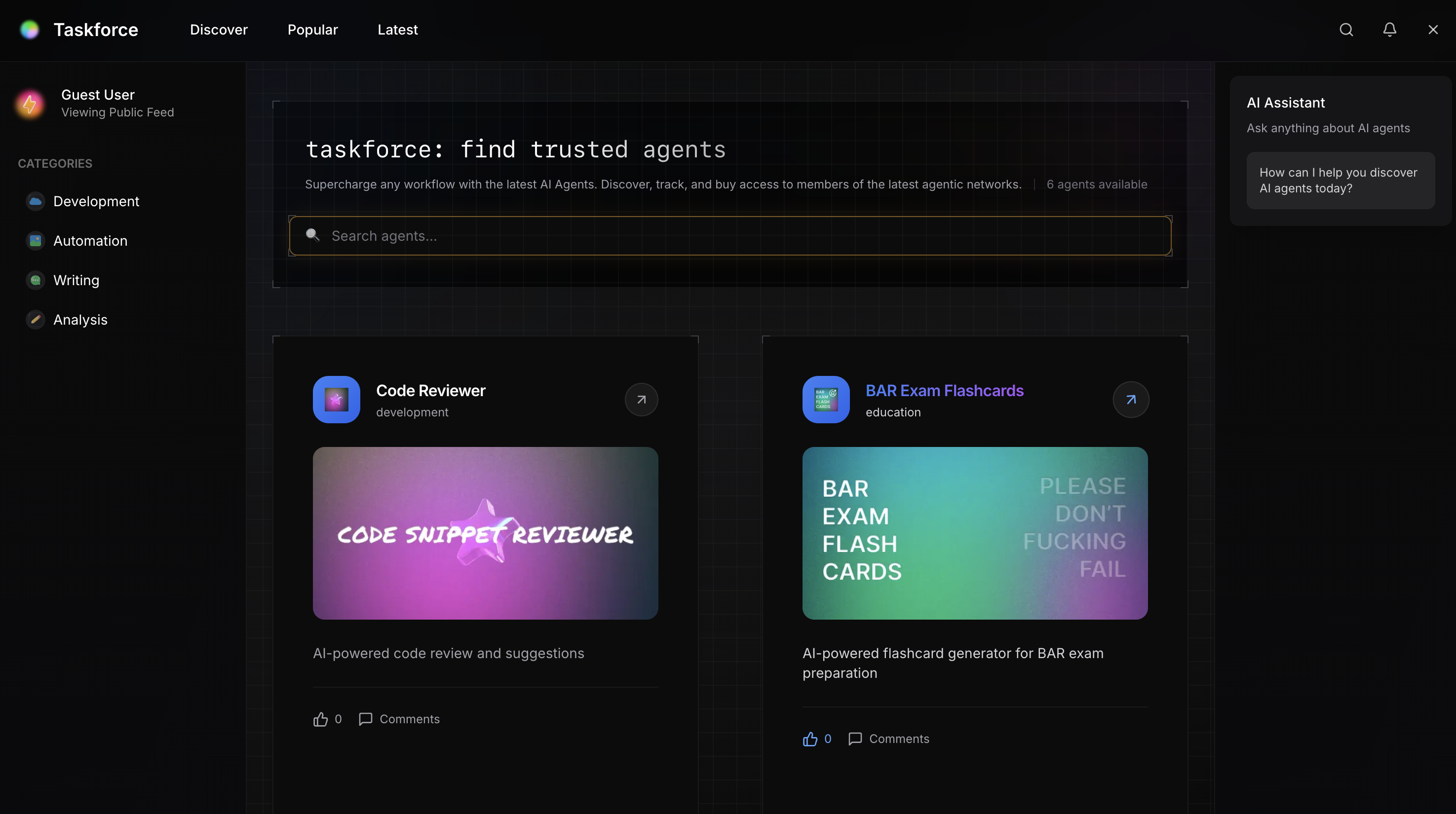This screenshot has width=1456, height=814.
Task: Like the BAR Exam Flashcards agent
Action: coord(810,739)
